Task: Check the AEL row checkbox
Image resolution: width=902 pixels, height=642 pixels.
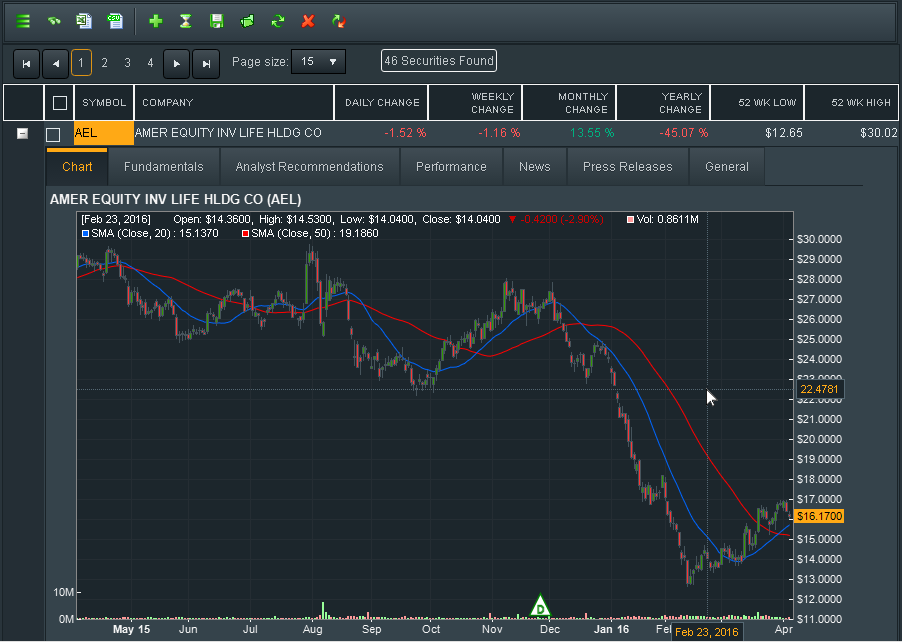Action: [x=54, y=134]
